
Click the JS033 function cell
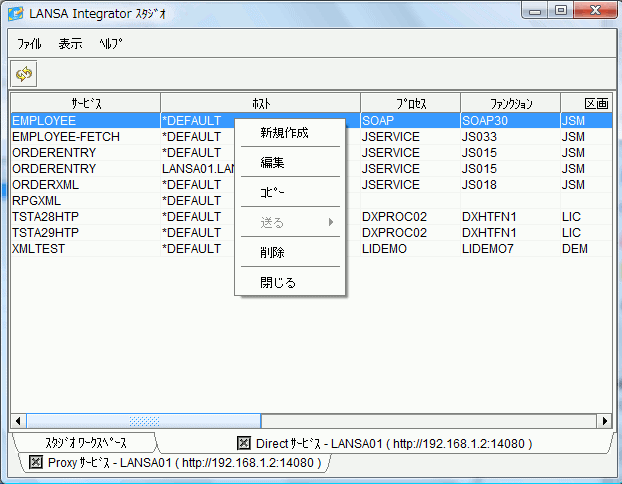(x=511, y=136)
